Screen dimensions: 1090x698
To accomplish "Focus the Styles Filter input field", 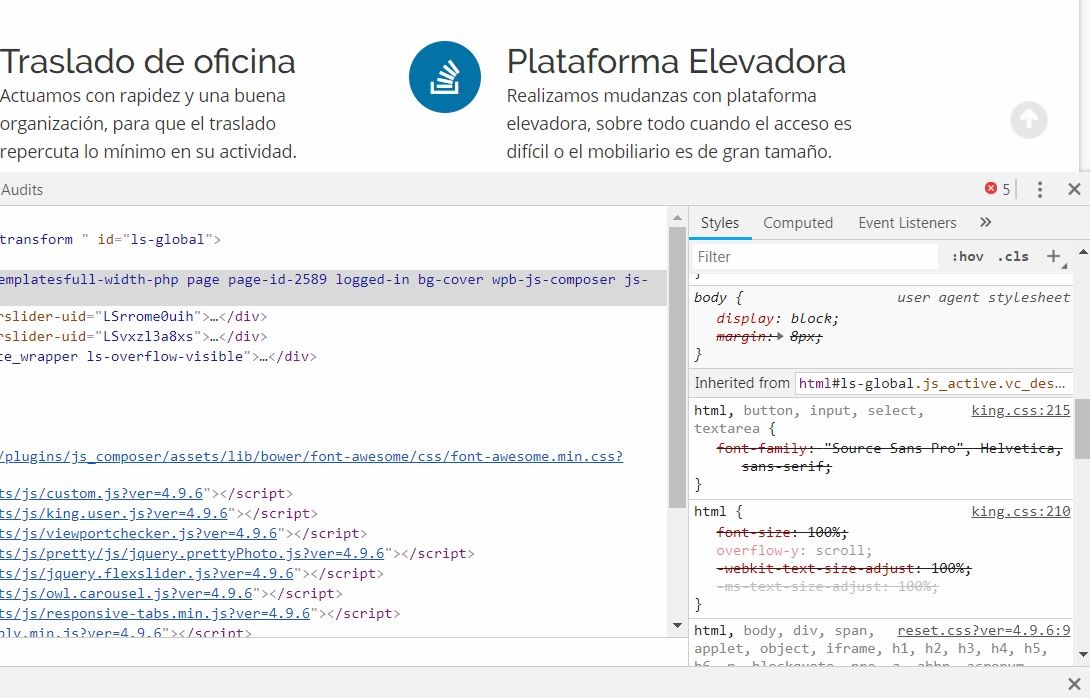I will (x=816, y=257).
